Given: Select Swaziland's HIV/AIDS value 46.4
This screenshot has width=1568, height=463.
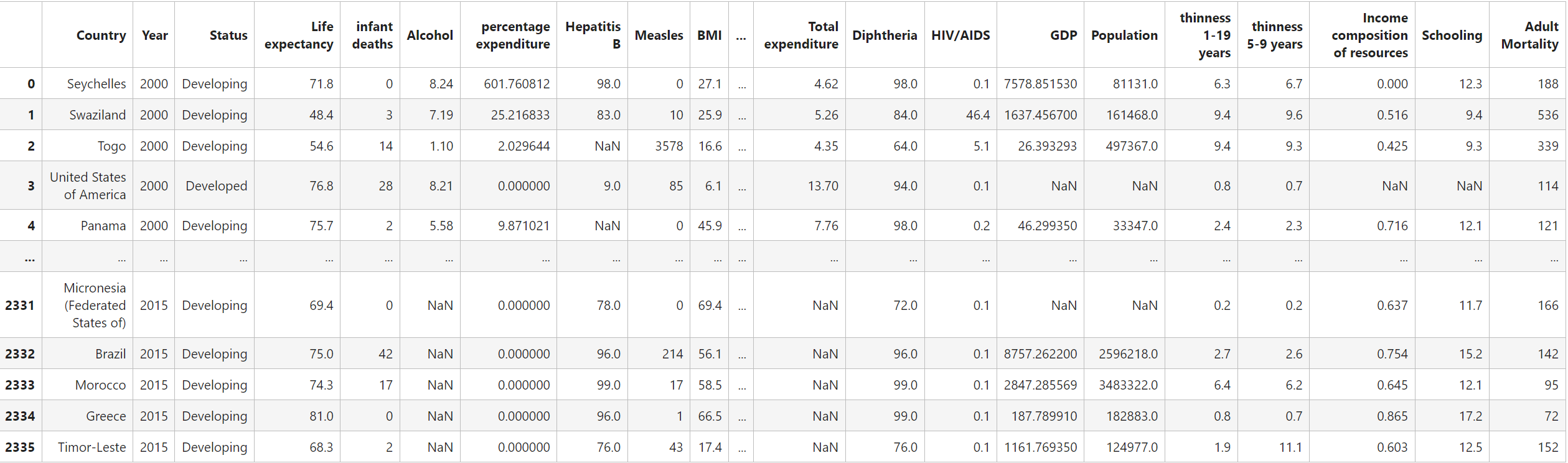Looking at the screenshot, I should (977, 115).
